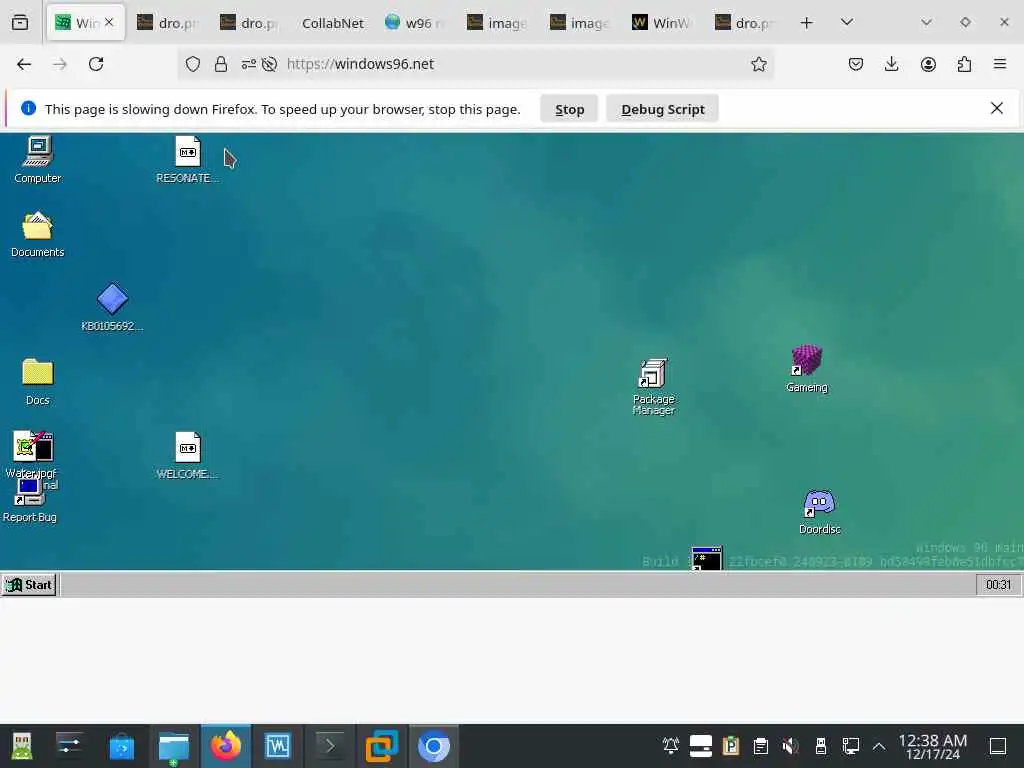Image resolution: width=1024 pixels, height=768 pixels.
Task: Open Firefox from the system taskbar
Action: point(225,746)
